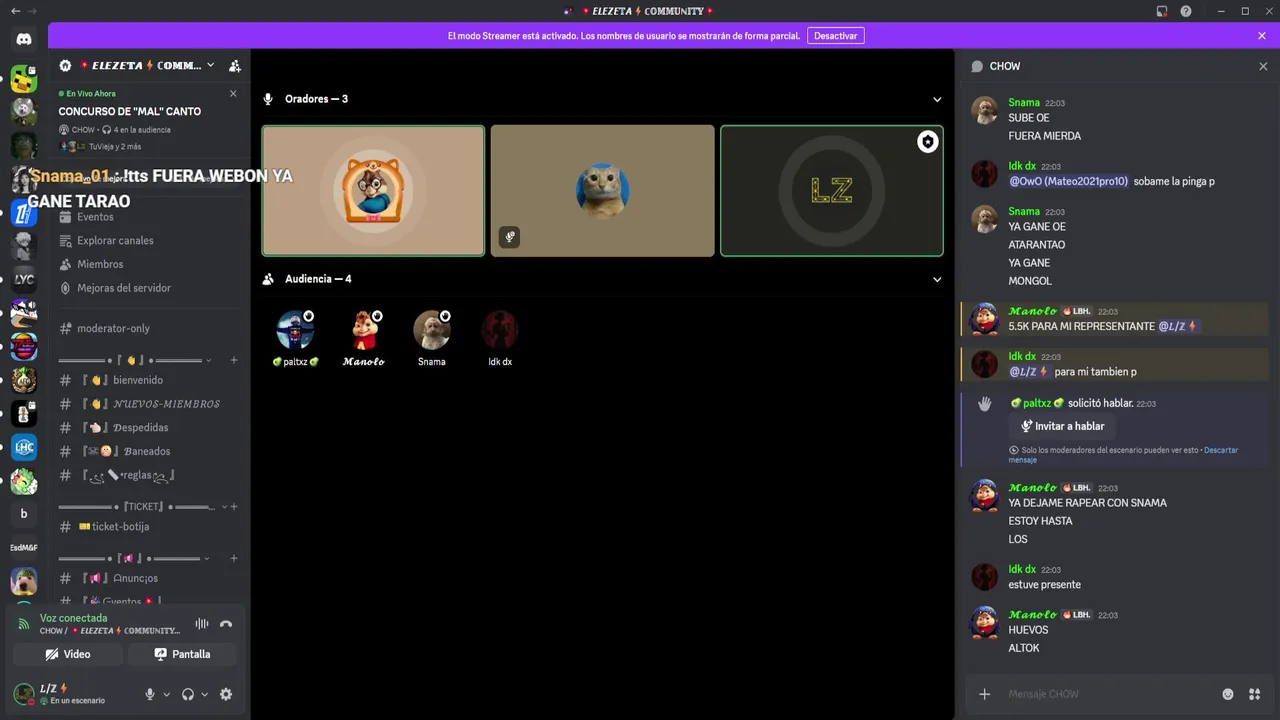Screen dimensions: 1280x720
Task: Select Idk dx in the audience
Action: [500, 338]
